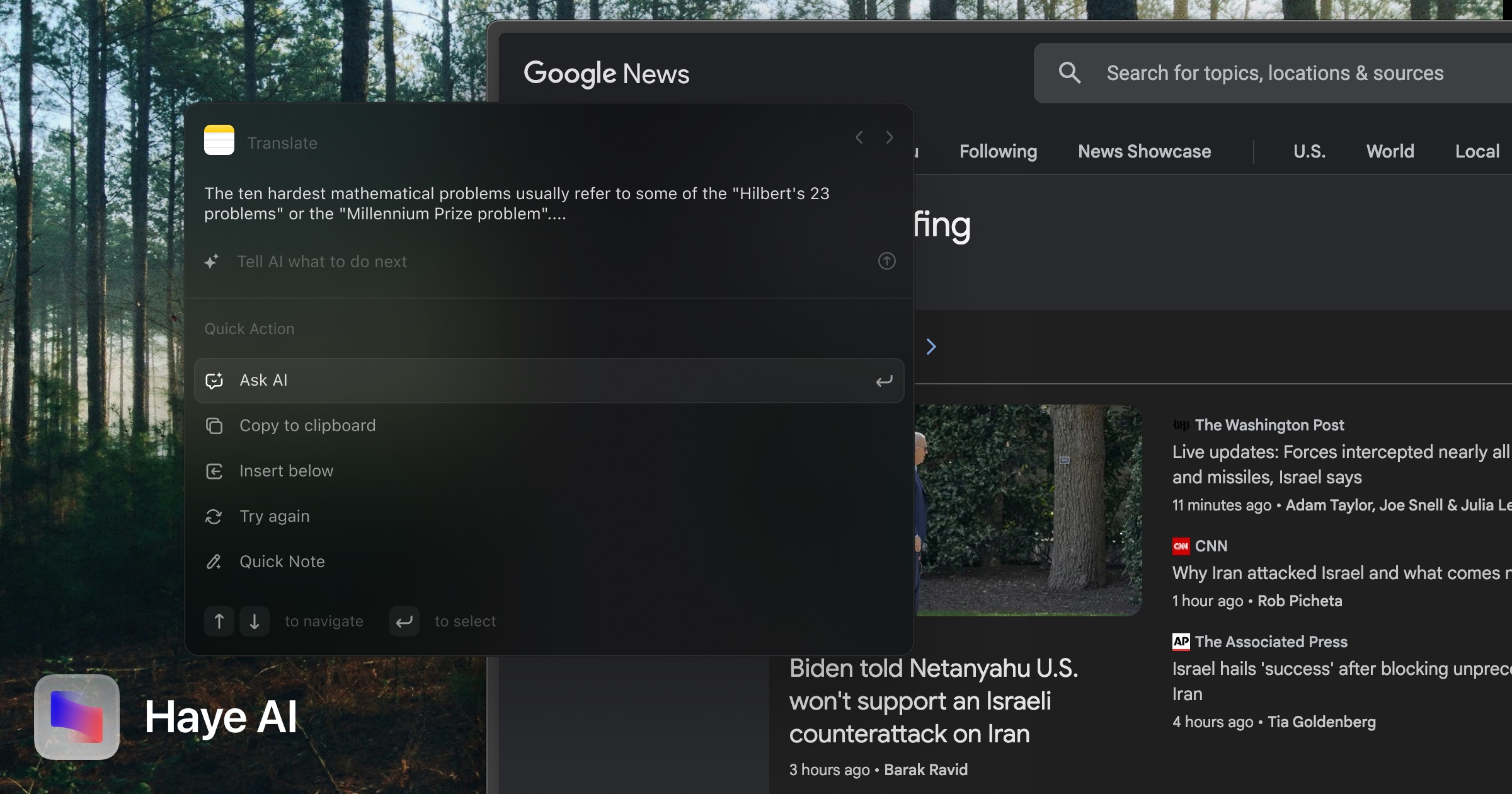This screenshot has height=794, width=1512.
Task: Click The Washington Post source name
Action: pyautogui.click(x=1269, y=425)
